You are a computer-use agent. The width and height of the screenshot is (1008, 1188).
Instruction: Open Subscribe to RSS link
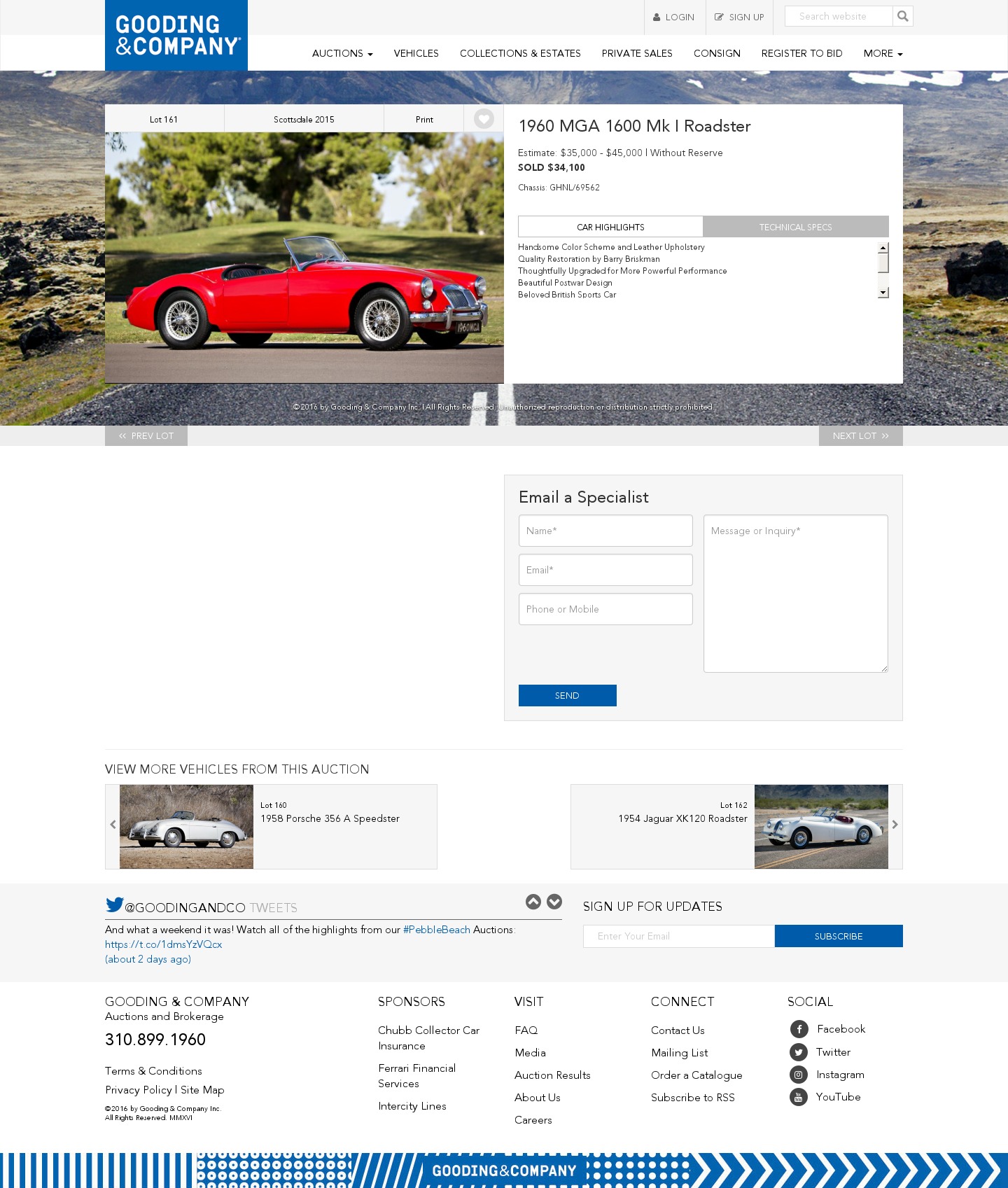pyautogui.click(x=693, y=1098)
